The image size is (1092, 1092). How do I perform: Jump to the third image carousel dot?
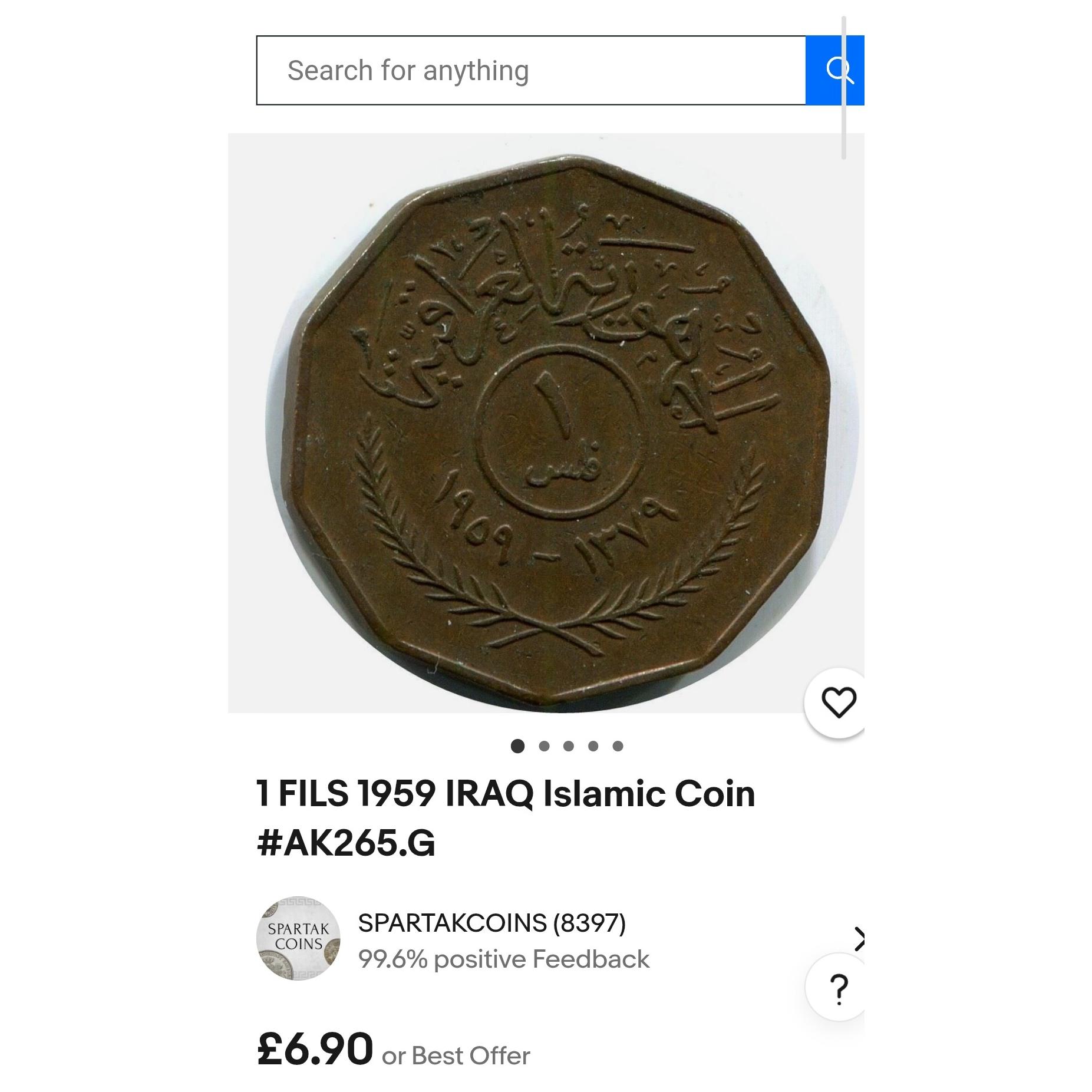pyautogui.click(x=569, y=746)
